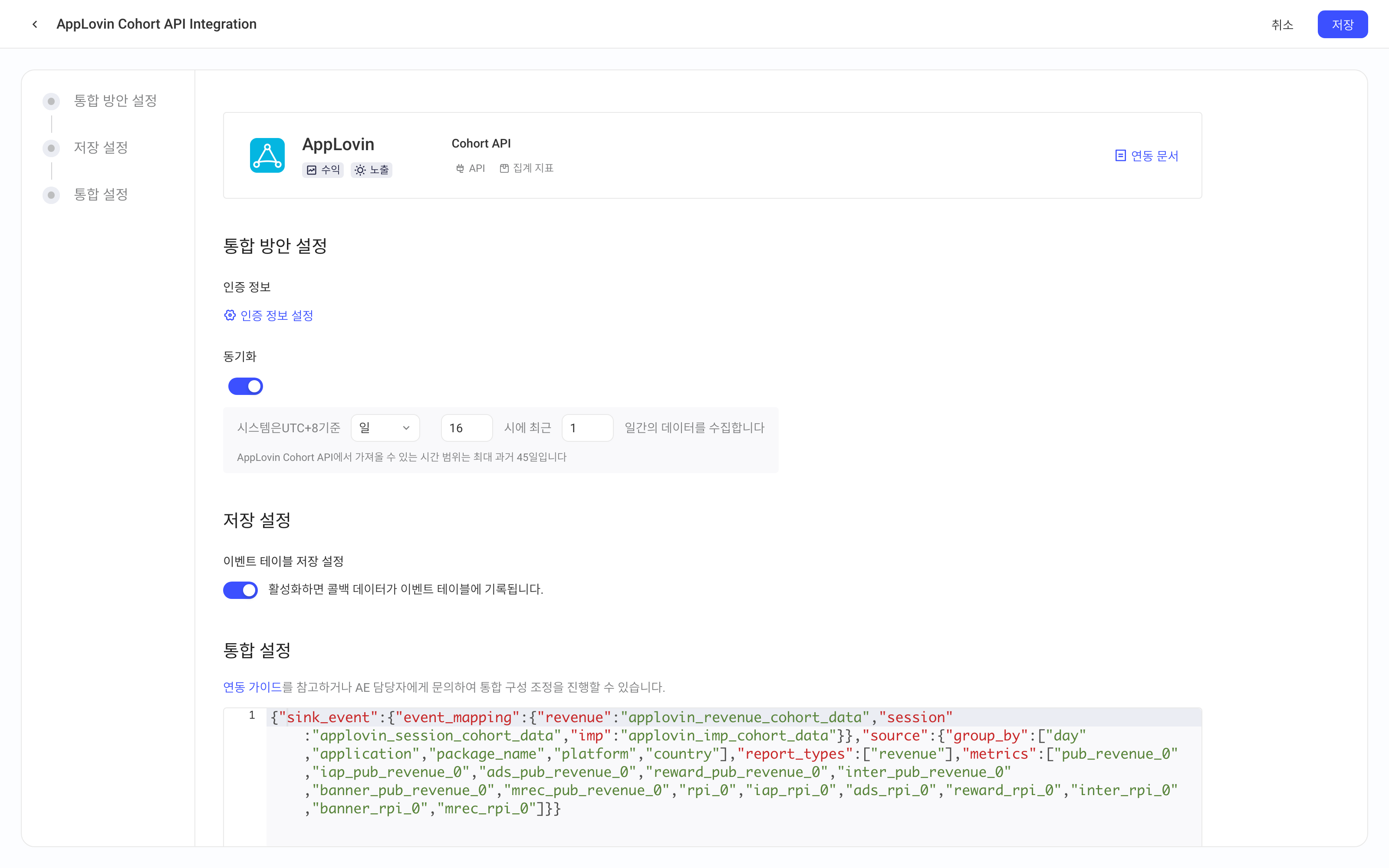Image resolution: width=1389 pixels, height=868 pixels.
Task: Click the AppLovin logo icon
Action: 267,155
